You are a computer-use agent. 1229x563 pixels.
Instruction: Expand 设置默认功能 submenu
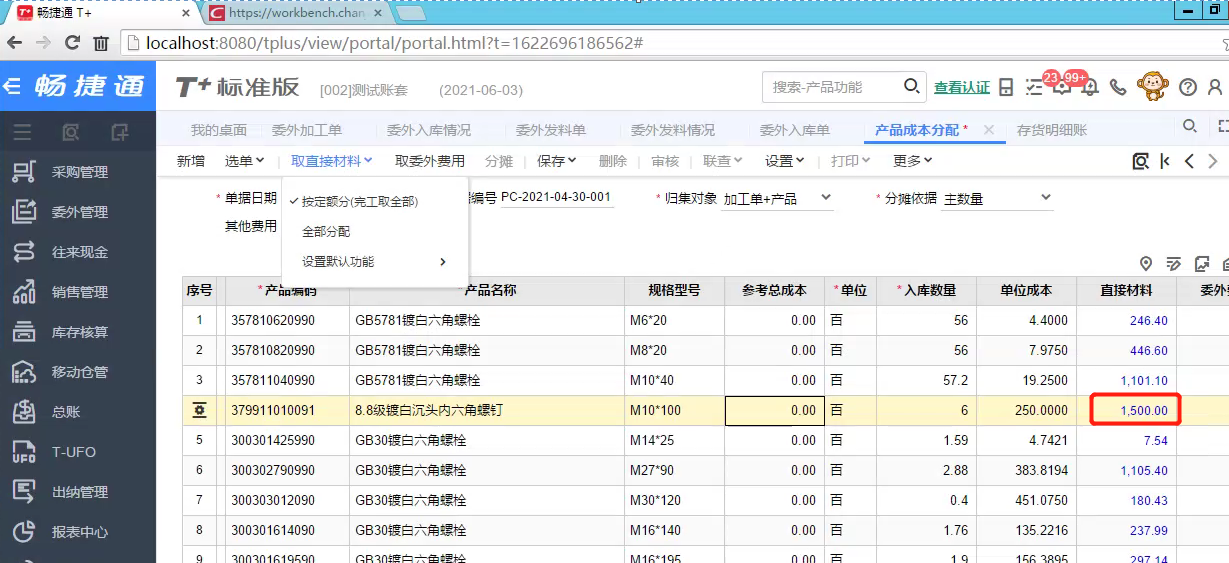tap(375, 262)
